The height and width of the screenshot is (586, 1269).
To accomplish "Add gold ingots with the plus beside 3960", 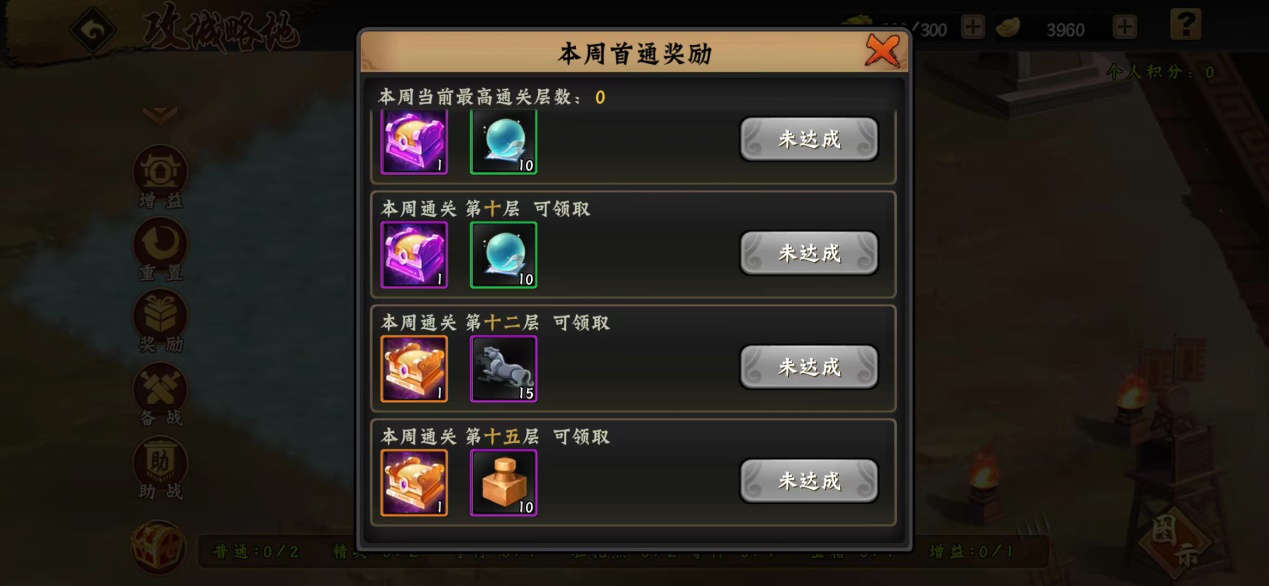I will coord(1125,27).
